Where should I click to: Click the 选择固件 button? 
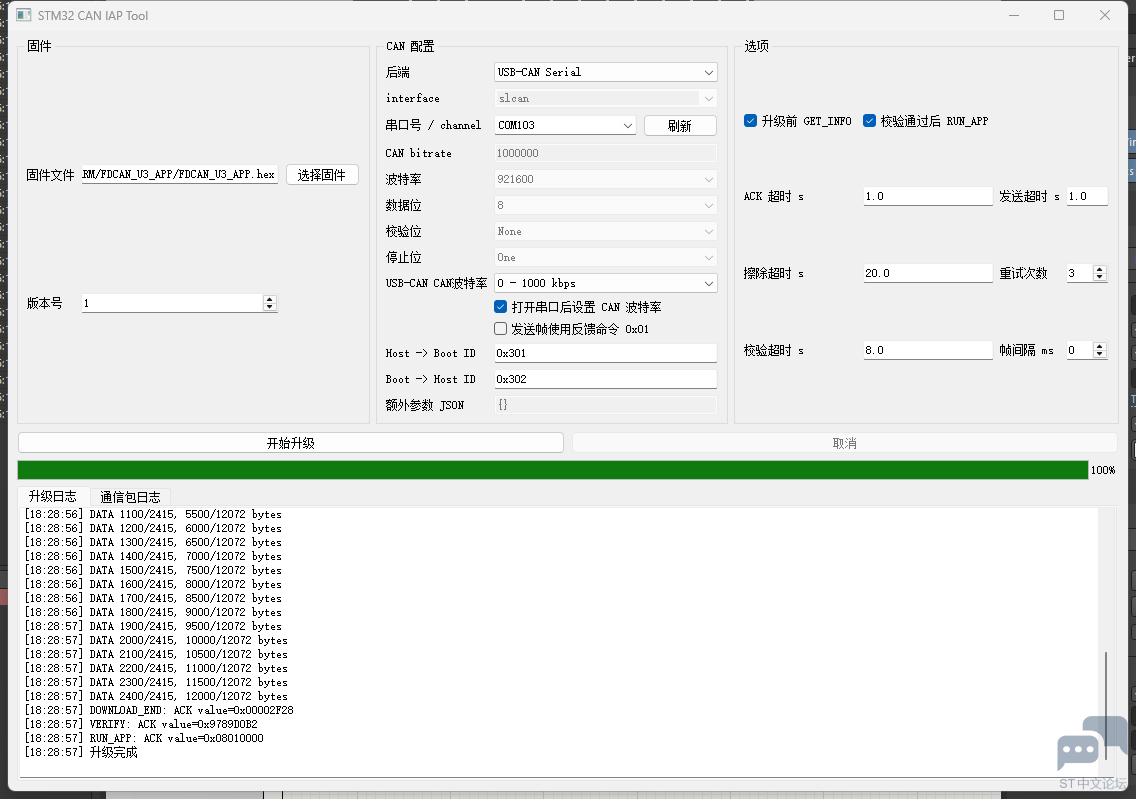pos(322,175)
